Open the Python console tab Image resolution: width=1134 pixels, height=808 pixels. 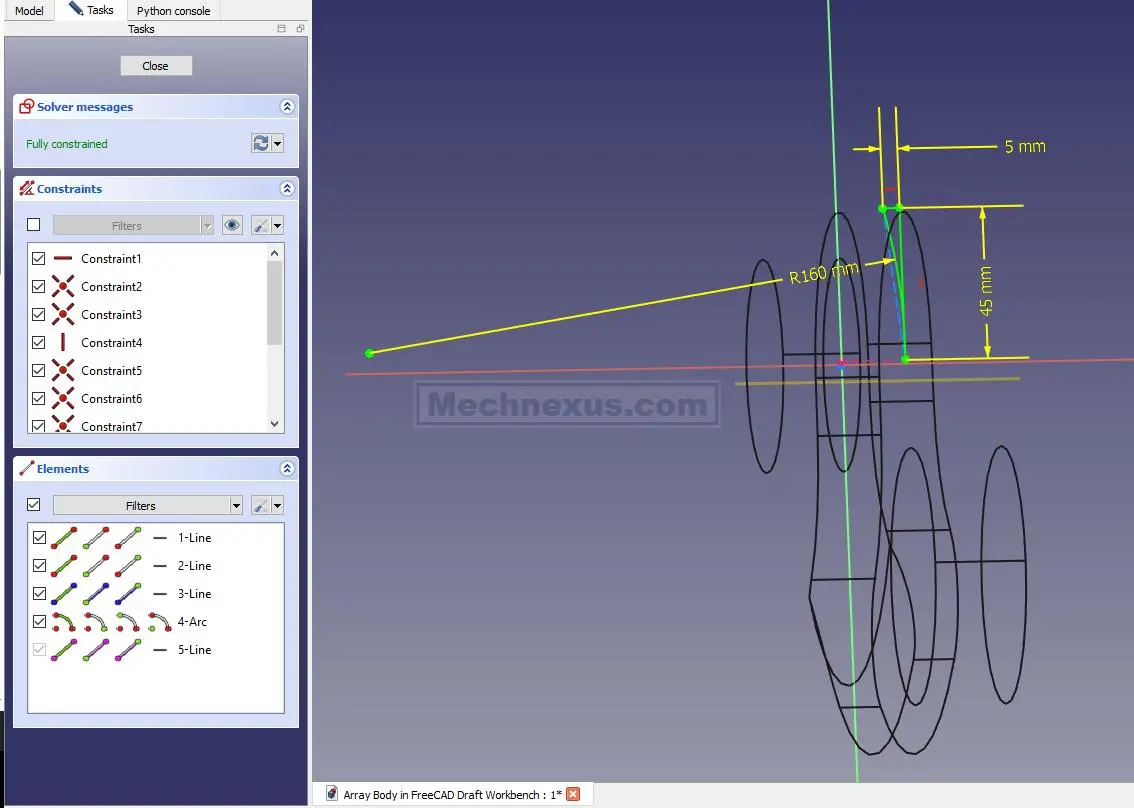[173, 11]
